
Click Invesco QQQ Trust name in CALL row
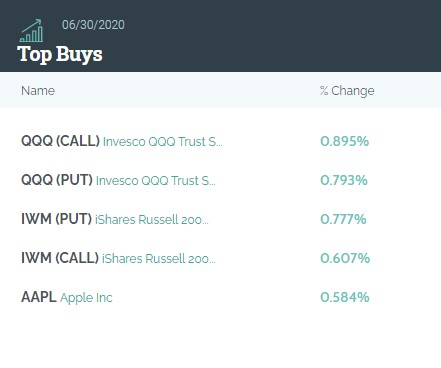[163, 142]
